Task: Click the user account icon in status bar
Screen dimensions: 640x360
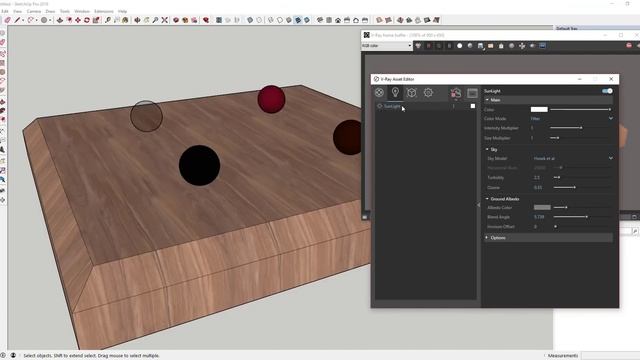Action: (13, 356)
